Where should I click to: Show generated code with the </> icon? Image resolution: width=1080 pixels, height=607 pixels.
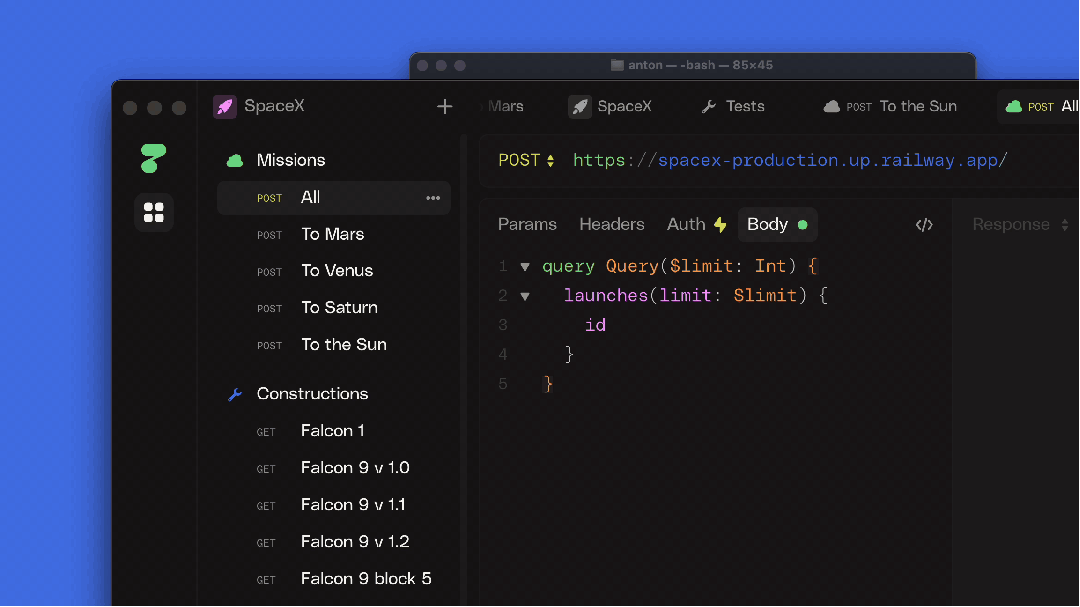coord(924,225)
